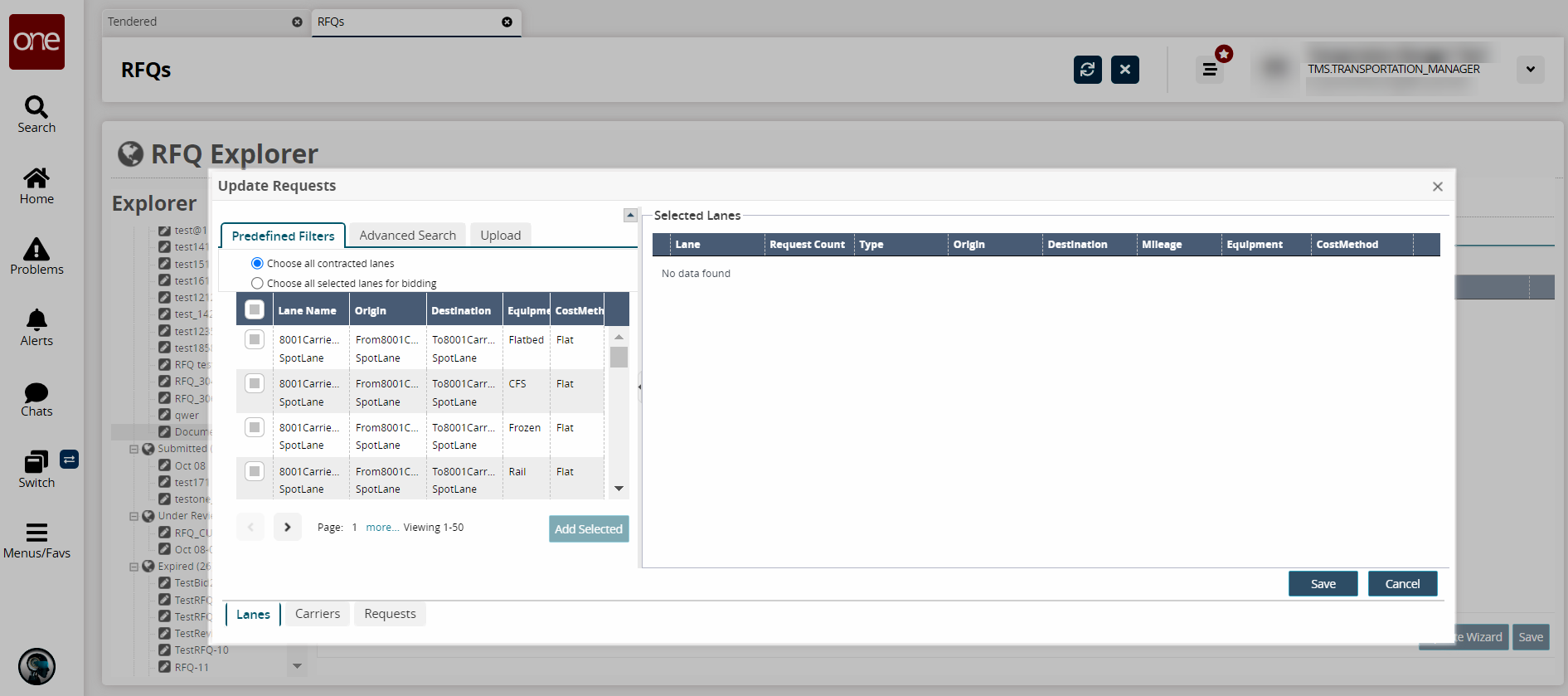The height and width of the screenshot is (696, 1568).
Task: Collapse the Under Review tree node
Action: (x=133, y=516)
